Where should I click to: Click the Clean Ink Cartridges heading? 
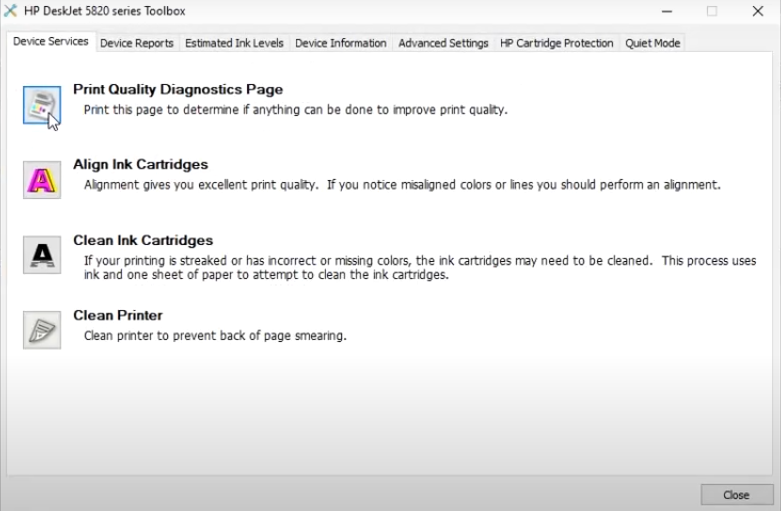(143, 240)
